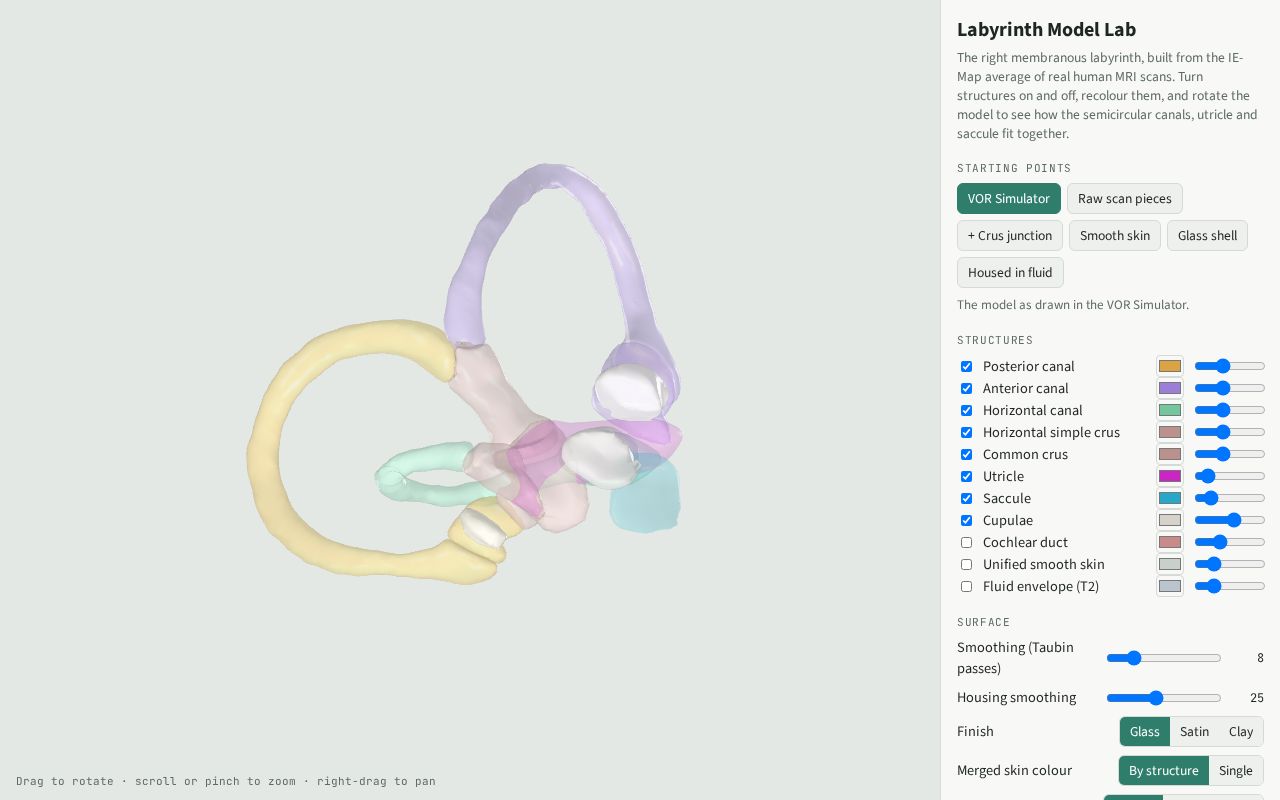
Task: Set Finish to Glass
Action: point(1145,731)
